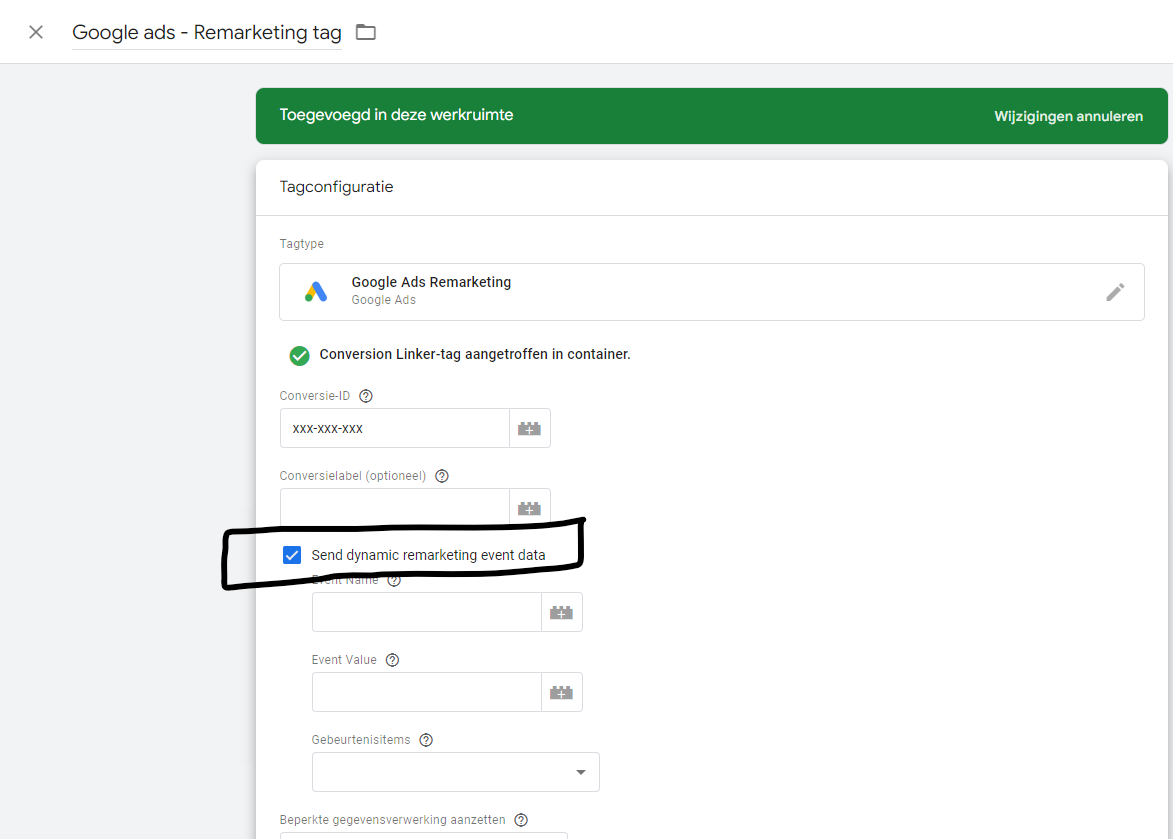Select the Google Ads Remarketing tag type card
Image resolution: width=1173 pixels, height=839 pixels.
pyautogui.click(x=711, y=292)
